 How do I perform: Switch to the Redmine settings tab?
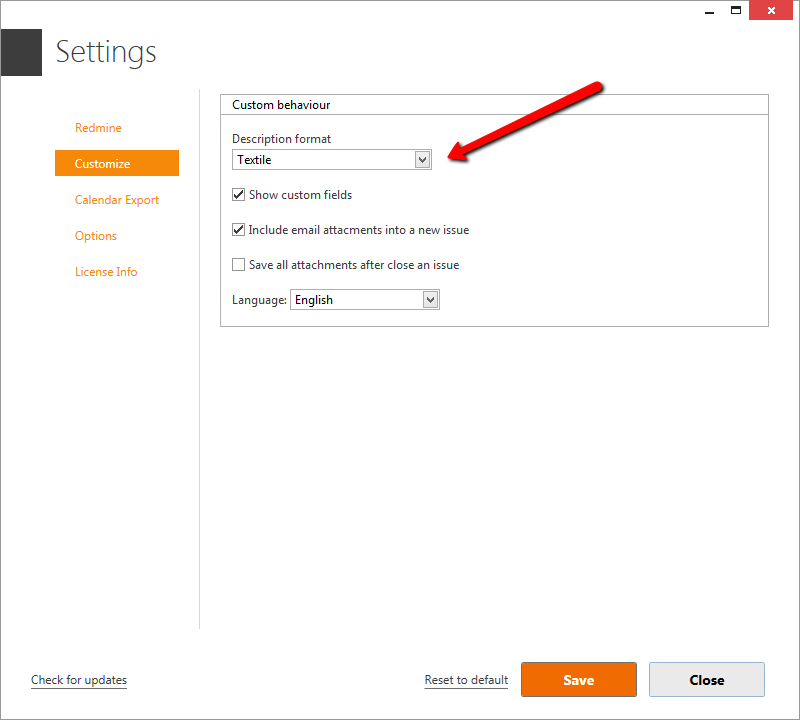click(98, 128)
